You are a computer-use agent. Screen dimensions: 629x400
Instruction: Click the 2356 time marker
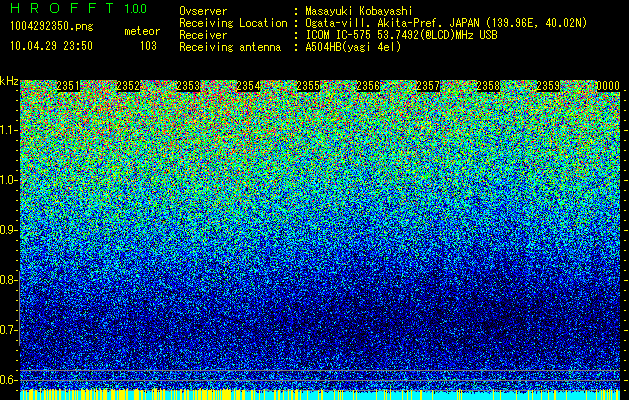coord(368,86)
